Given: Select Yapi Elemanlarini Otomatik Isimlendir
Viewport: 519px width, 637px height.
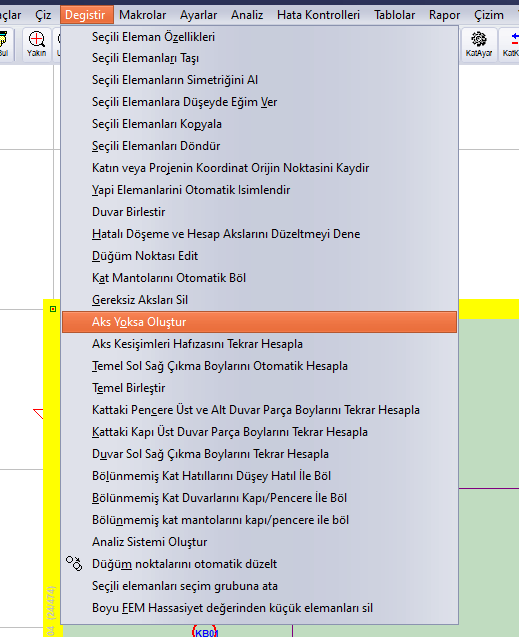Looking at the screenshot, I should (260, 190).
